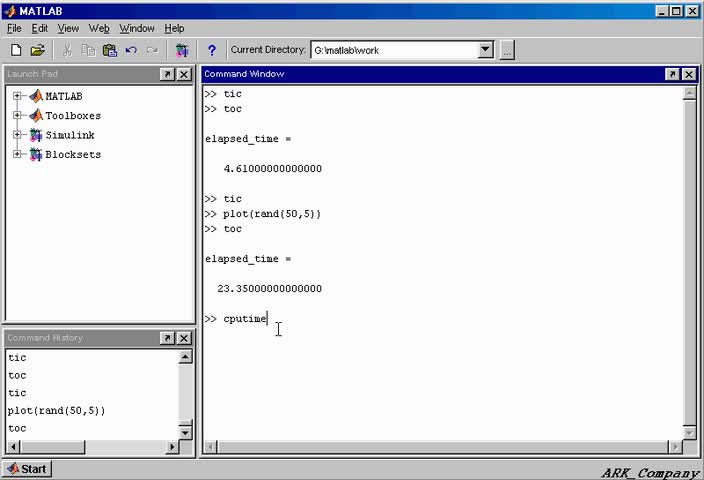This screenshot has width=704, height=480.
Task: Click Command History horizontal scrollbar thumb
Action: (53, 446)
